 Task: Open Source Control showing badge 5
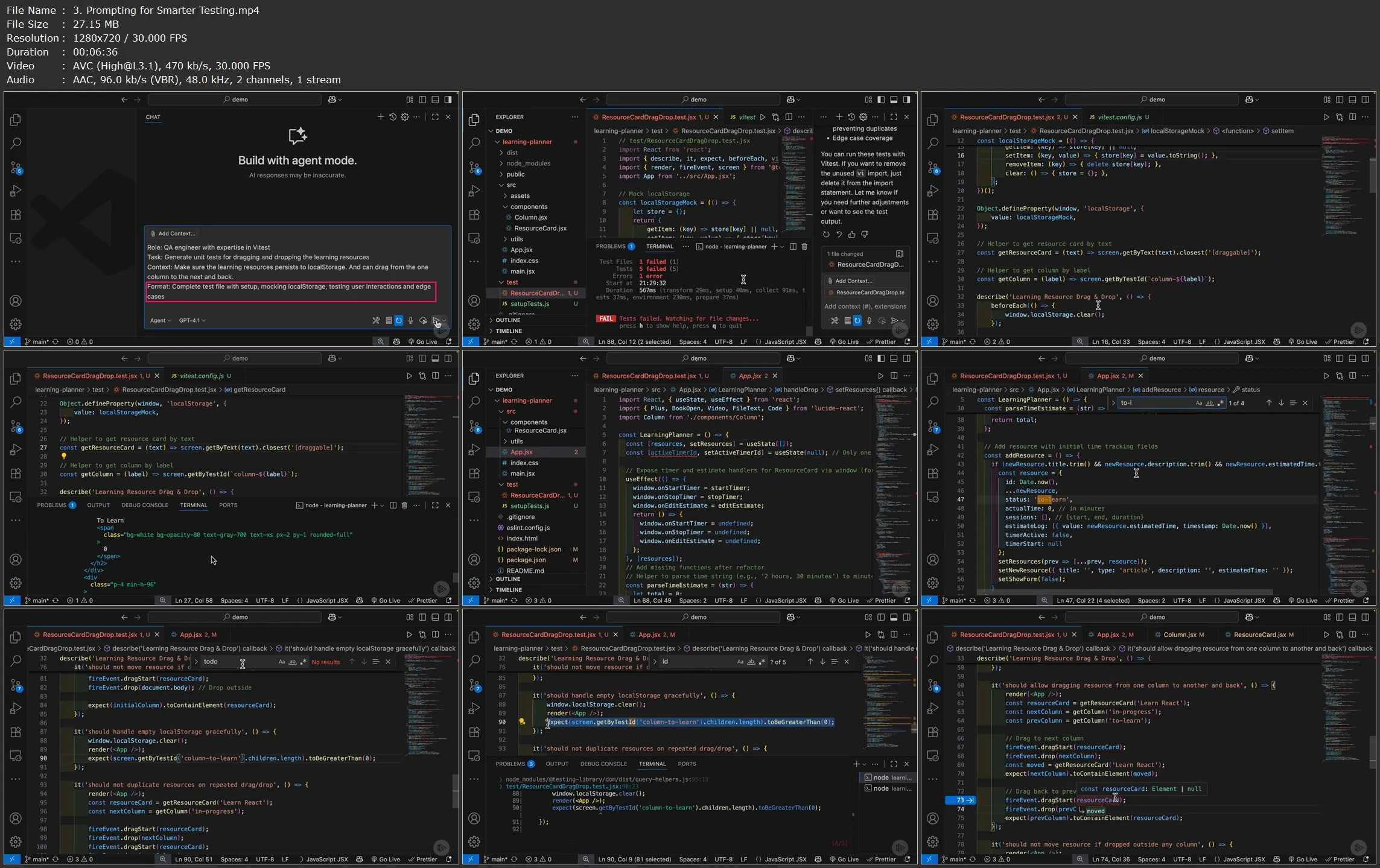tap(16, 168)
